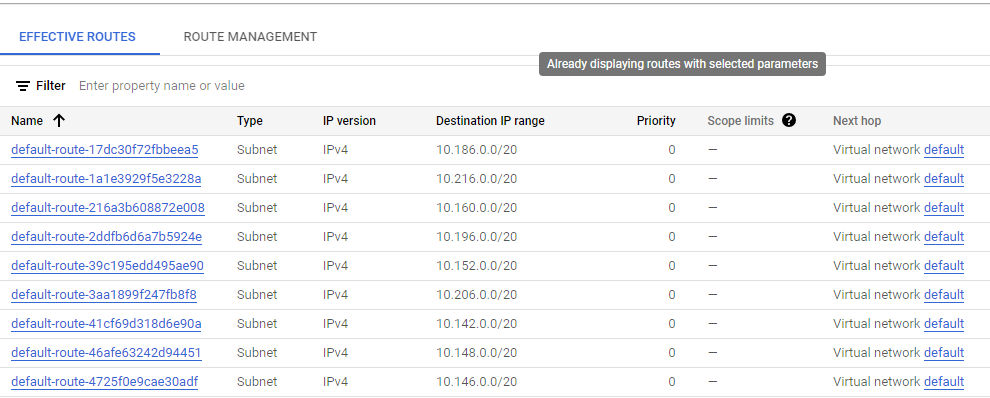Sort by the Priority column header
Viewport: 990px width, 398px height.
(x=656, y=121)
